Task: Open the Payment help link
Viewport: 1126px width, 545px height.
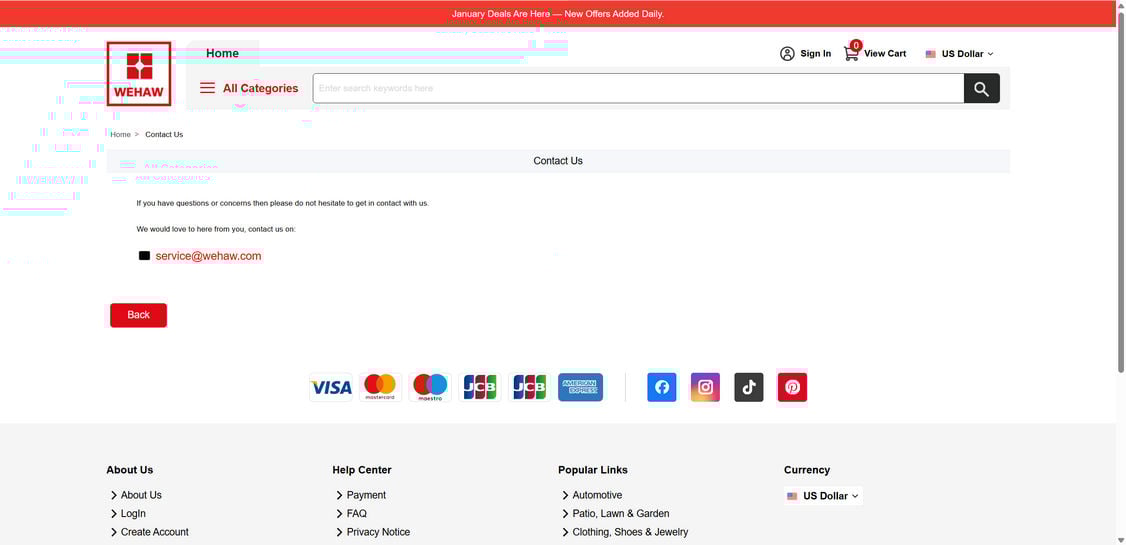Action: (x=366, y=495)
